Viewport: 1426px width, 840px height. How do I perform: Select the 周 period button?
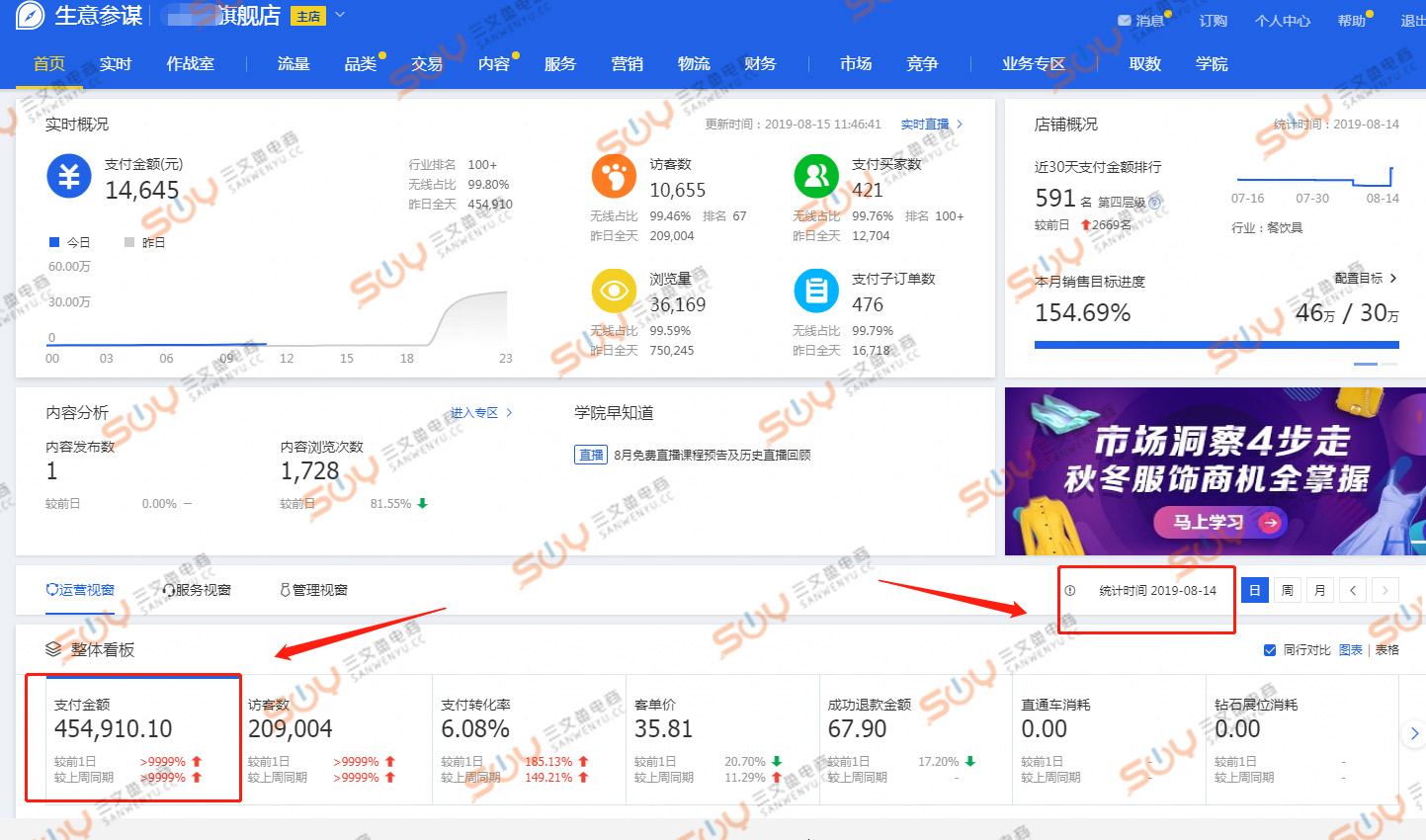pos(1288,590)
